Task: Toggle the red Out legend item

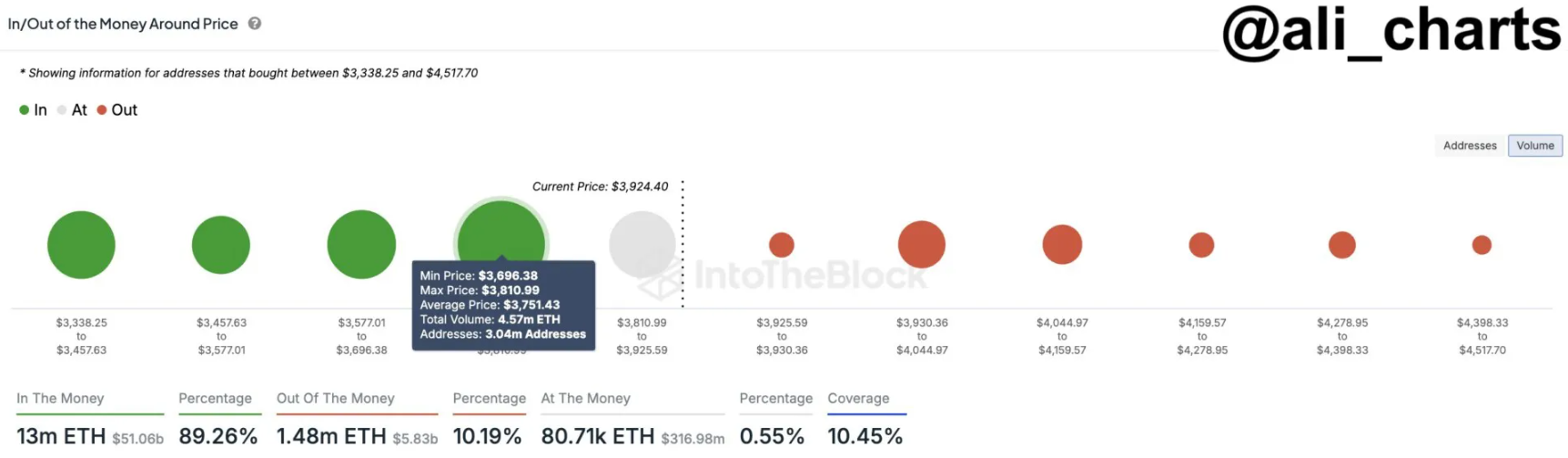Action: point(116,110)
